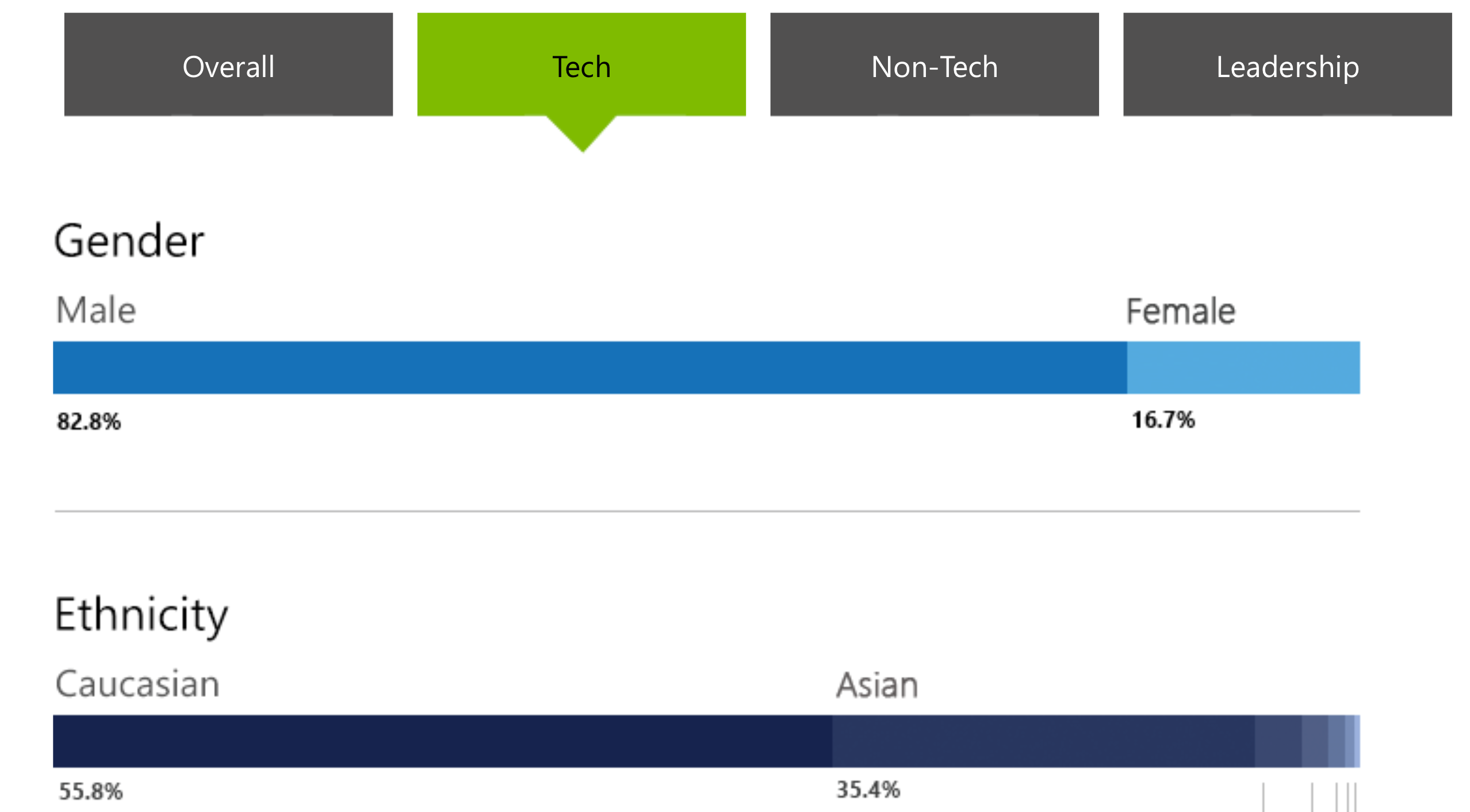
Task: Click the Ethnicity section heading
Action: click(141, 614)
